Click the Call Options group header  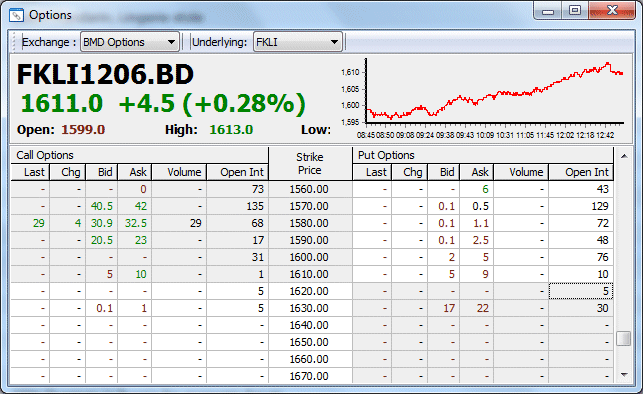(x=139, y=155)
